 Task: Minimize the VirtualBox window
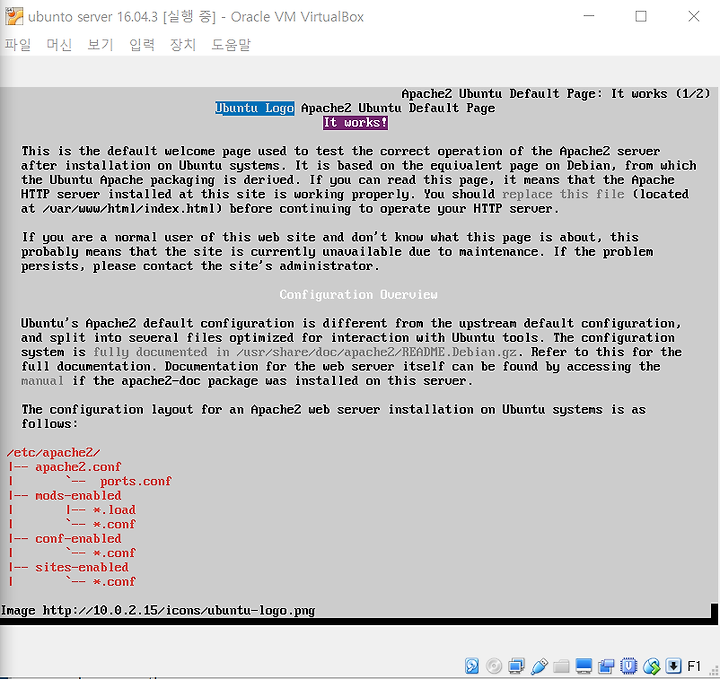click(x=589, y=16)
